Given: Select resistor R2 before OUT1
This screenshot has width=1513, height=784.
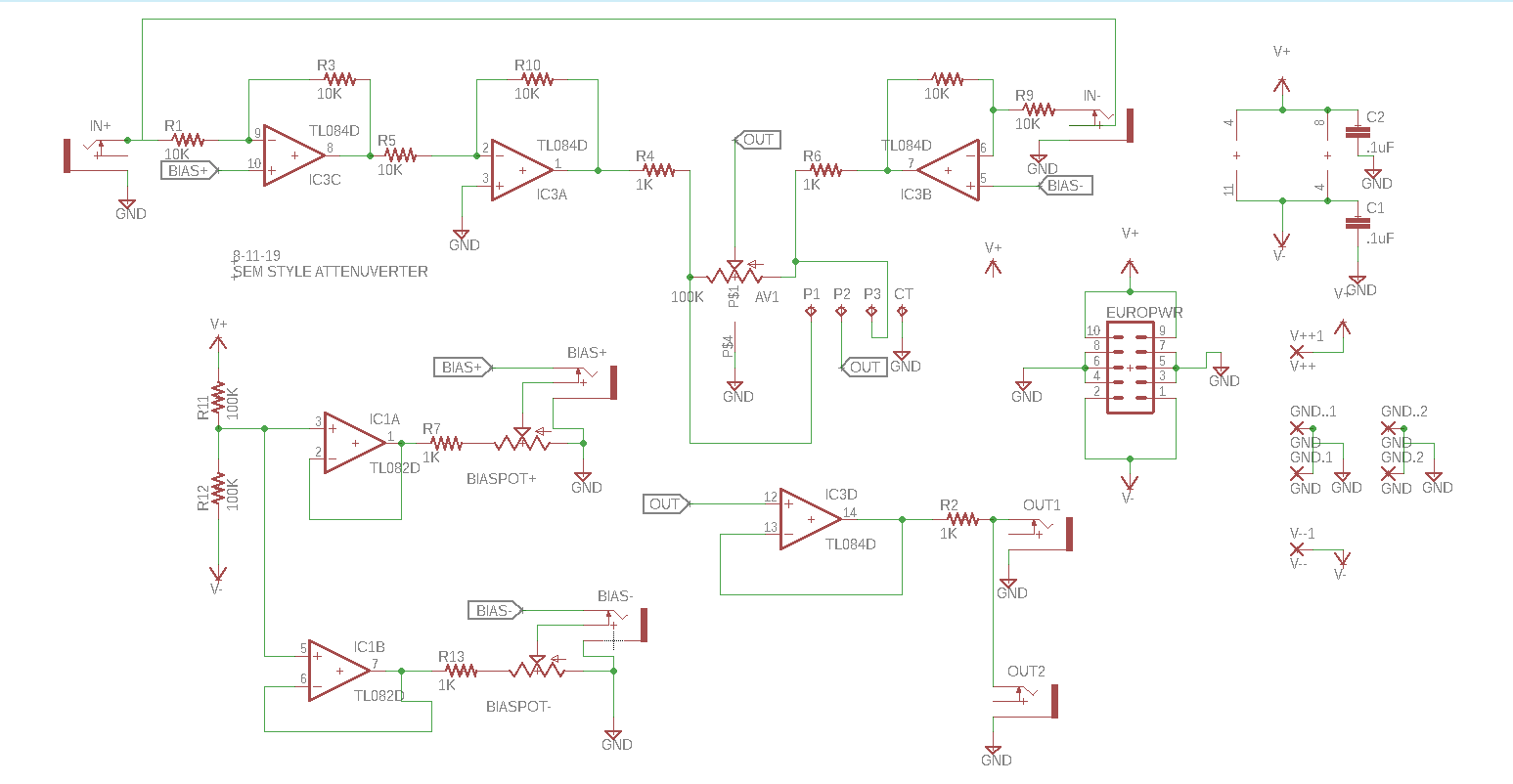Looking at the screenshot, I should pyautogui.click(x=960, y=519).
